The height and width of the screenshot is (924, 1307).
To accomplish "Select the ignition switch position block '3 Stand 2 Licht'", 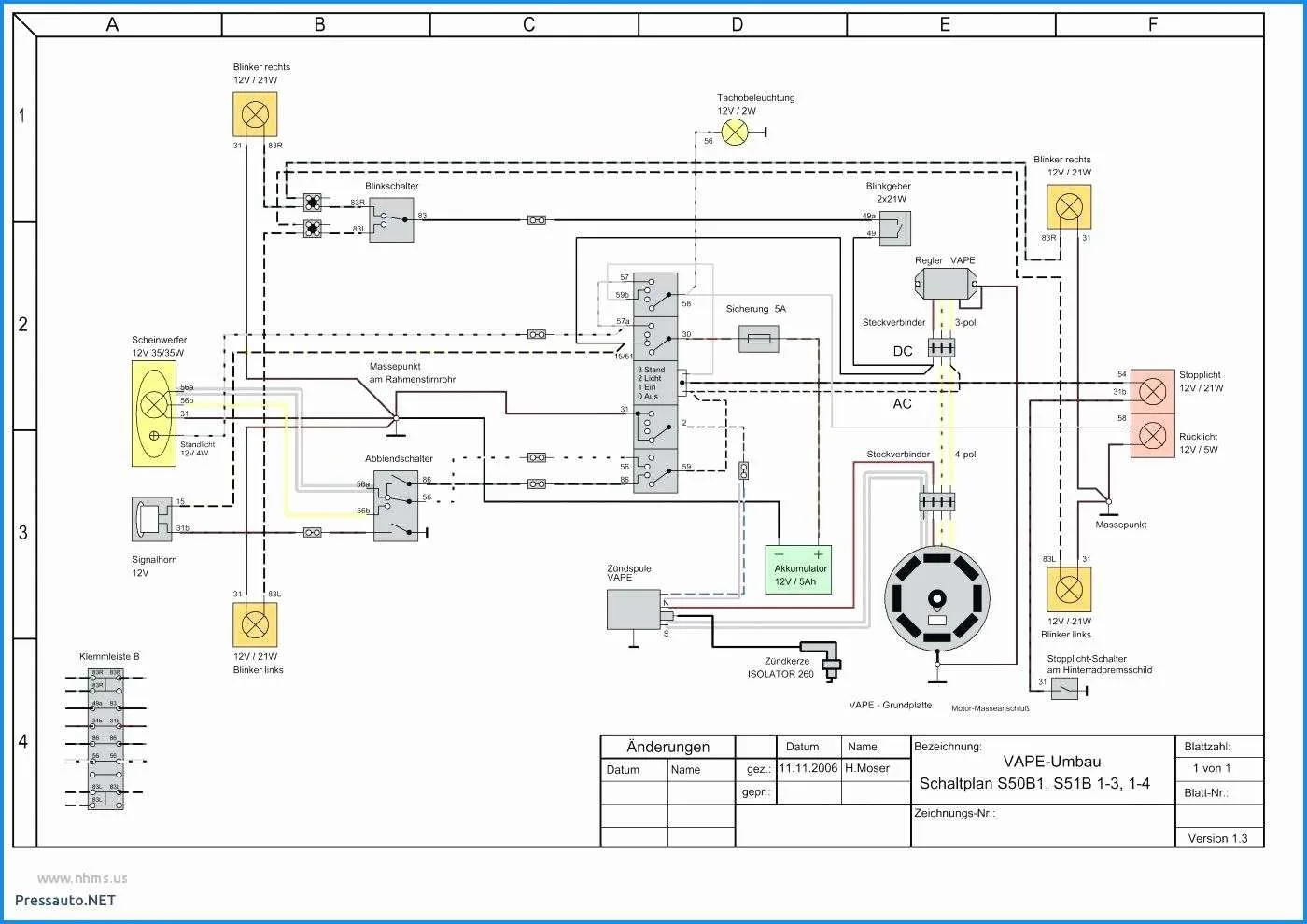I will 657,384.
